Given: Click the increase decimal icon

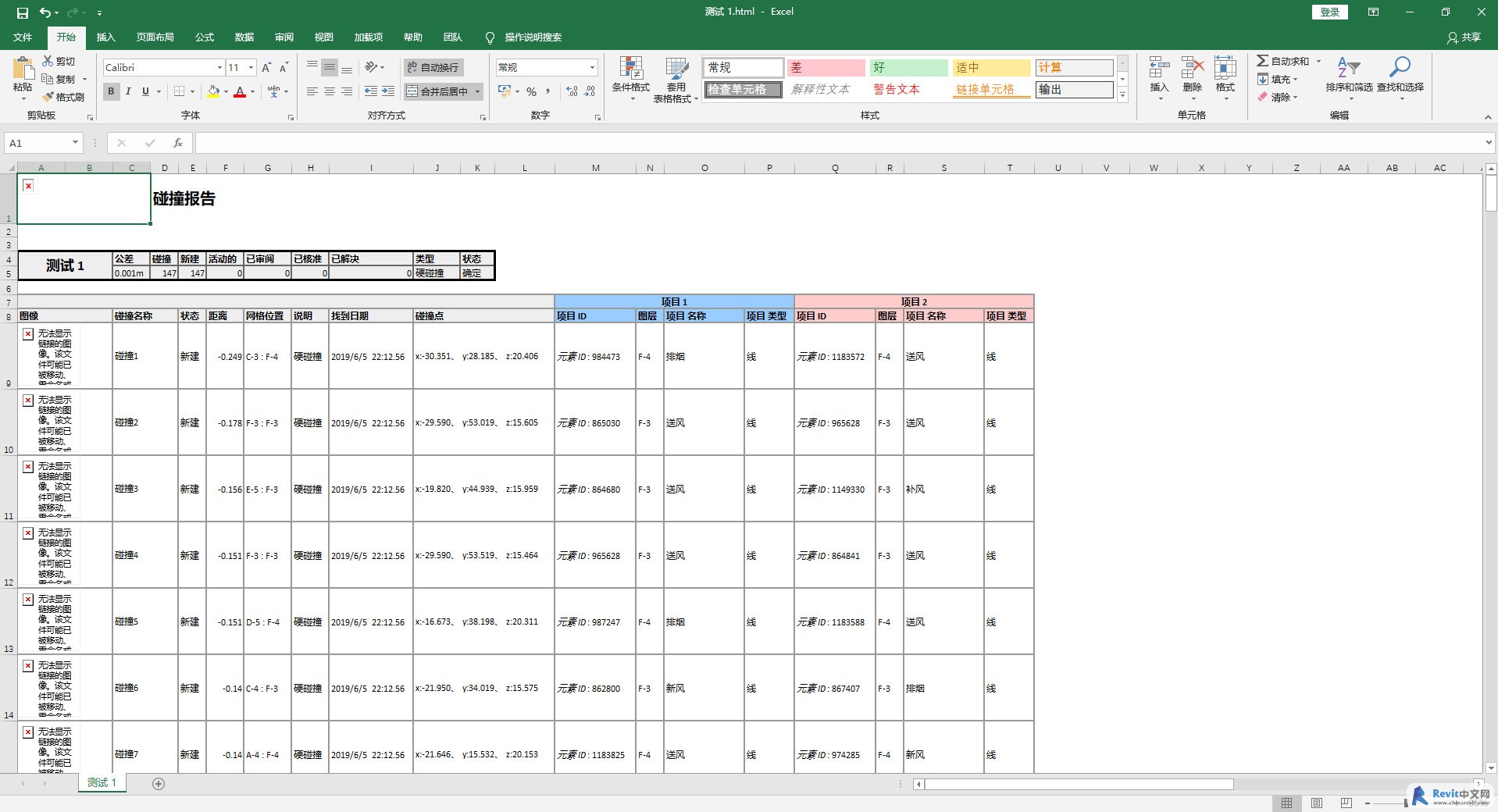Looking at the screenshot, I should click(572, 91).
